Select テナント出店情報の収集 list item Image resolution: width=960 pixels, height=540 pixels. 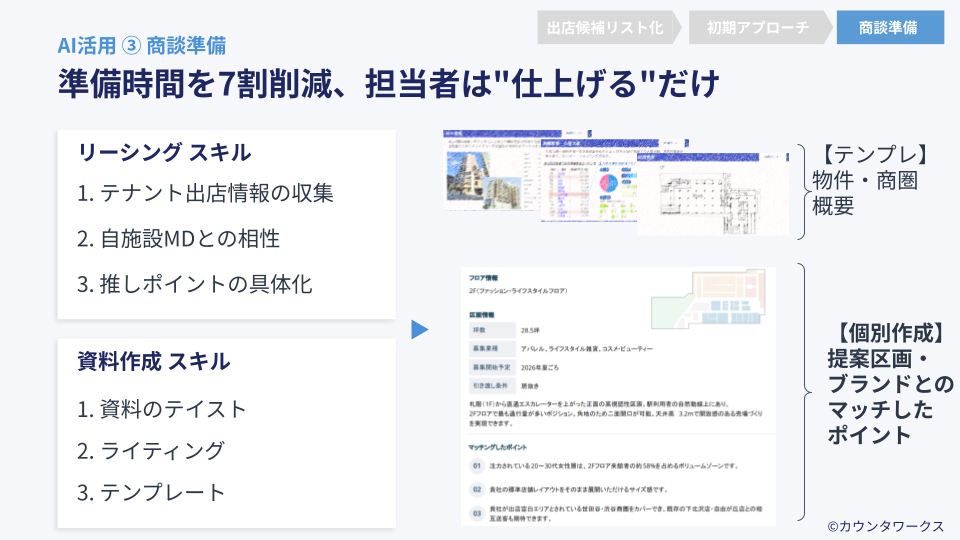pos(205,194)
